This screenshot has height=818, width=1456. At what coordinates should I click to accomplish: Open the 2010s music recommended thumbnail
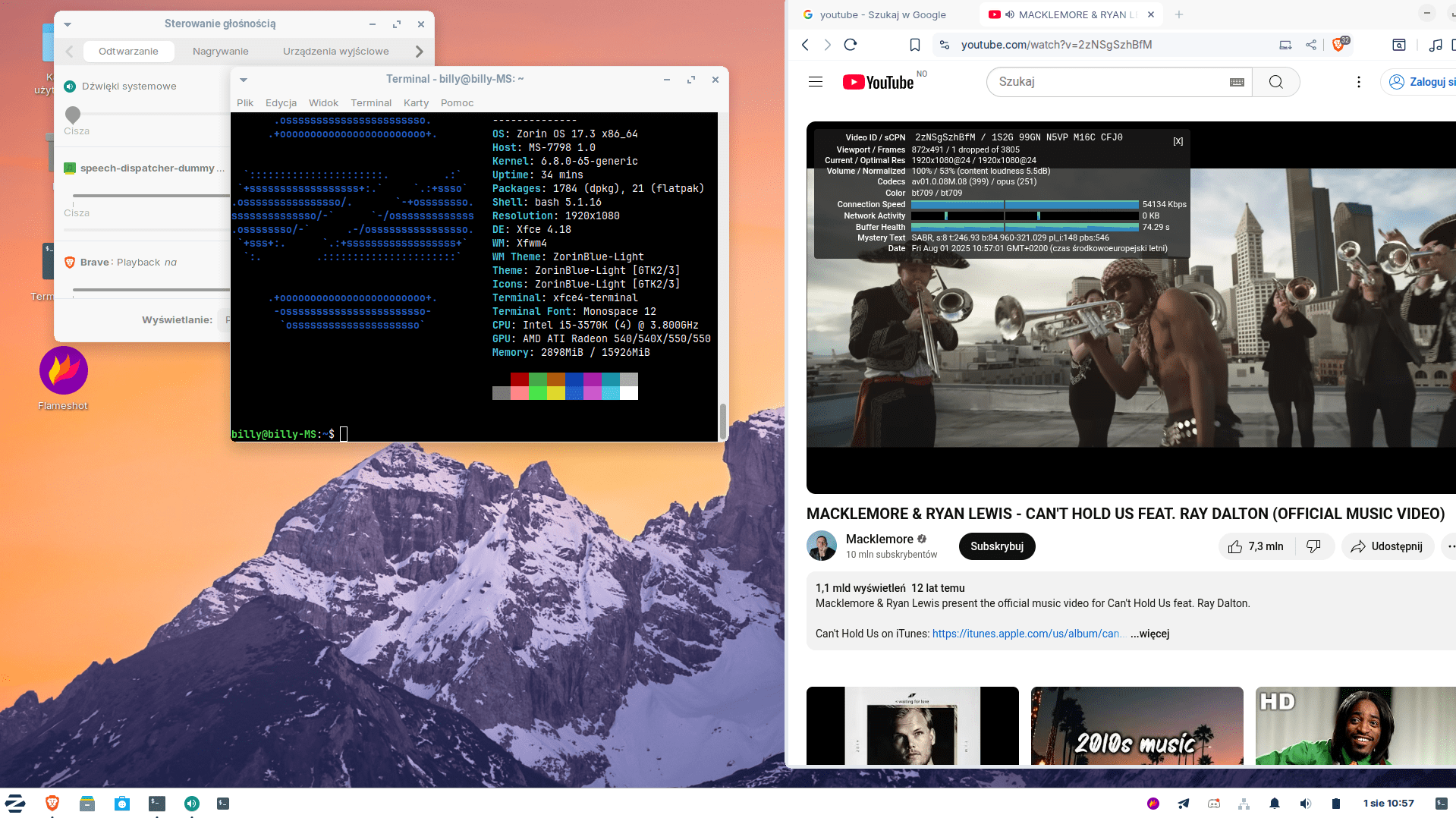[1137, 725]
